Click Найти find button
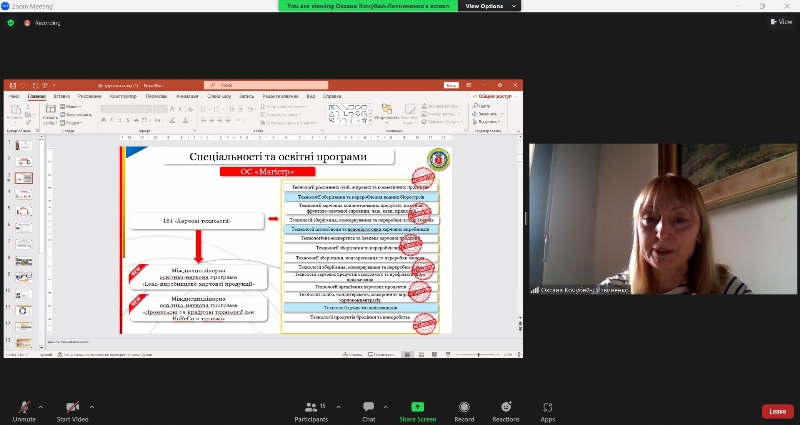Screen dimensions: 800x425 tap(482, 106)
